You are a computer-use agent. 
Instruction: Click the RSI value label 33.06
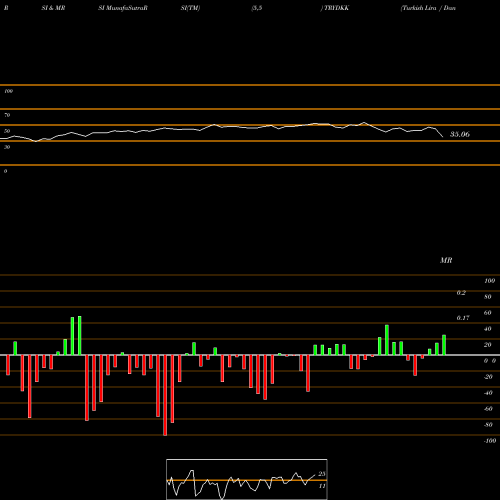click(x=460, y=134)
